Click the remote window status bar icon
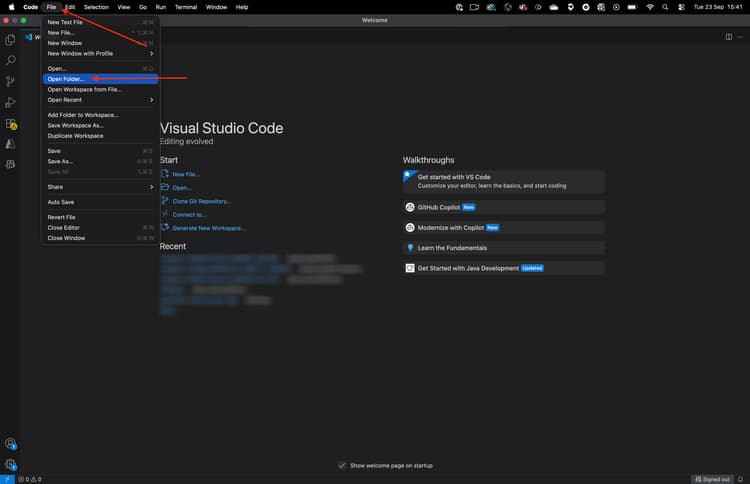 (7, 479)
